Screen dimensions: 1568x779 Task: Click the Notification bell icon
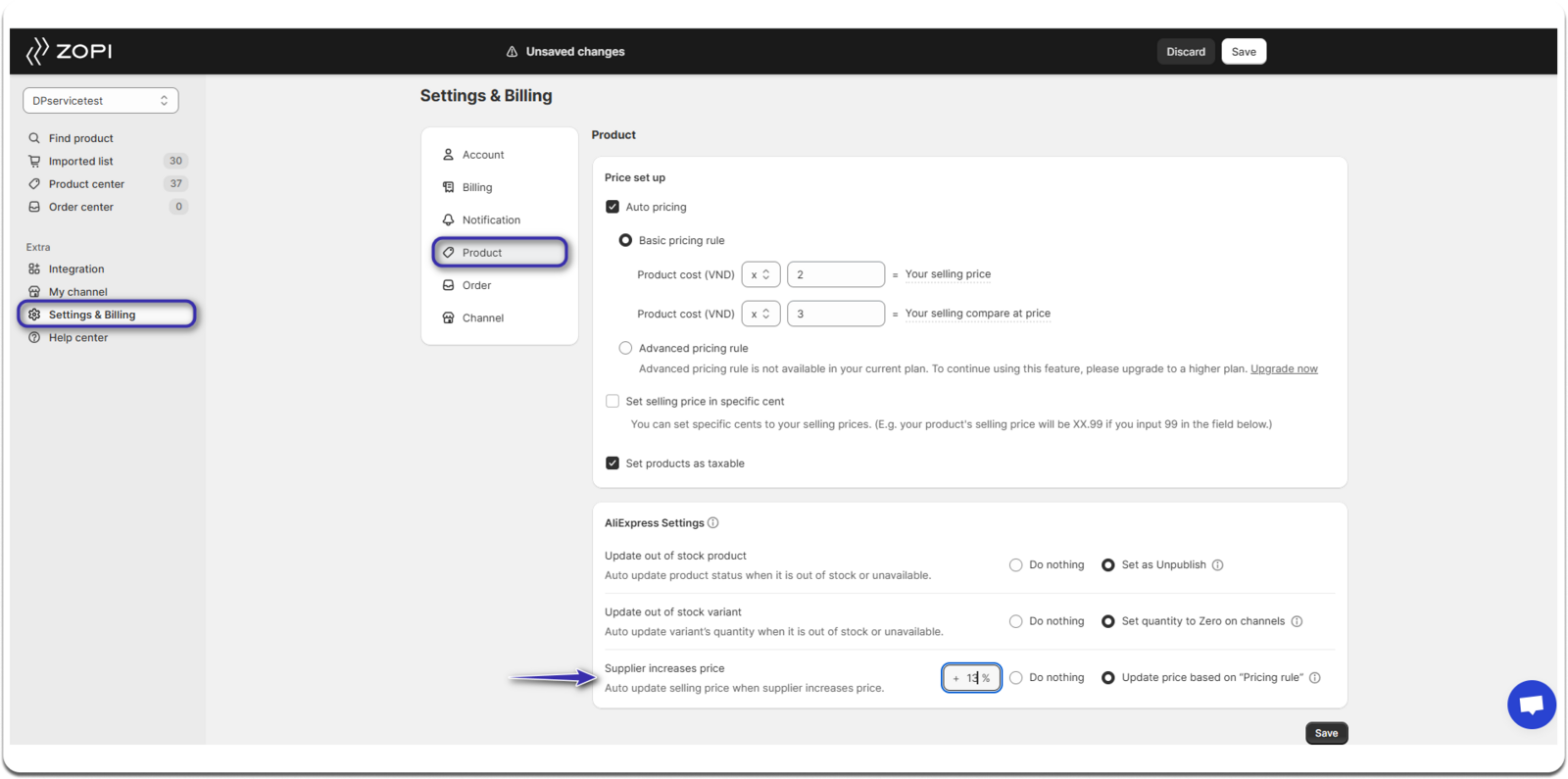tap(448, 219)
